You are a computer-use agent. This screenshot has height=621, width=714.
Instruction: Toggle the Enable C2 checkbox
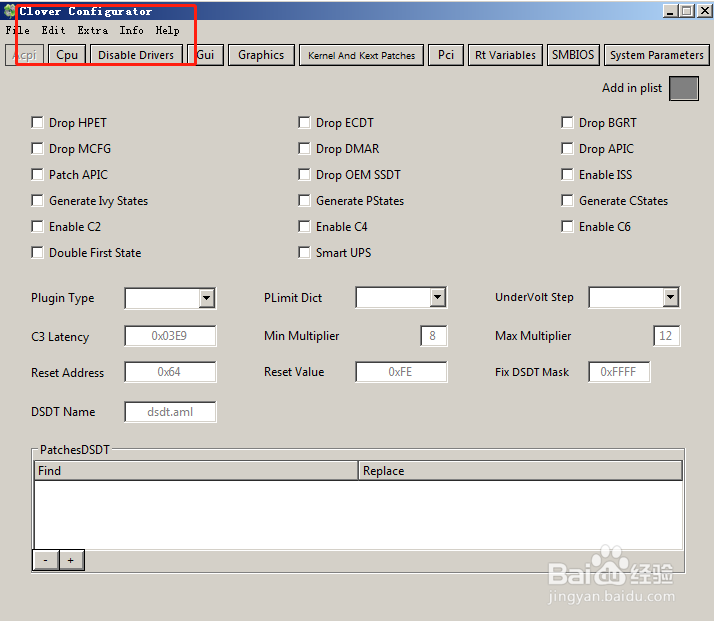click(x=37, y=226)
